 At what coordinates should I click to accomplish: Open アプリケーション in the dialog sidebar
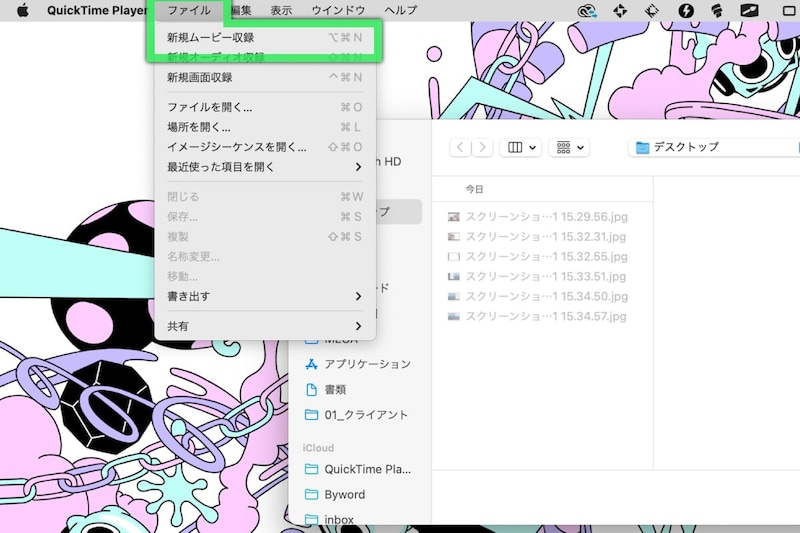point(358,364)
